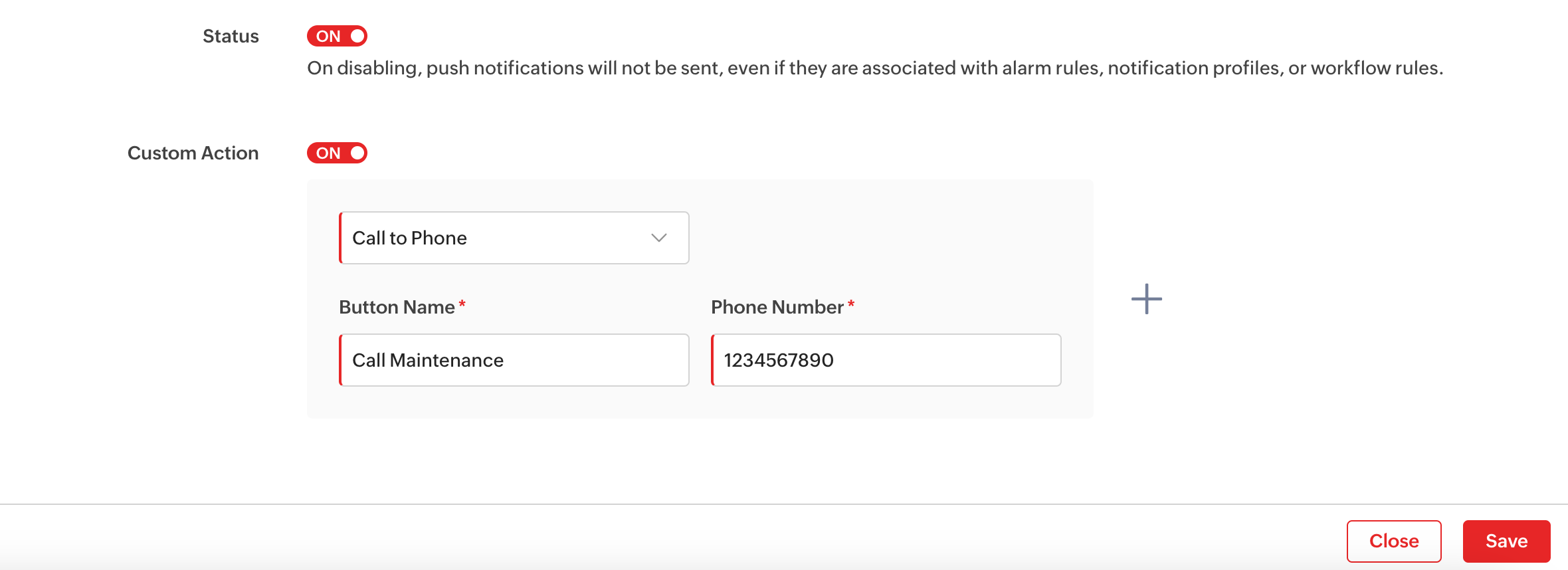Click the Status label

click(x=231, y=36)
